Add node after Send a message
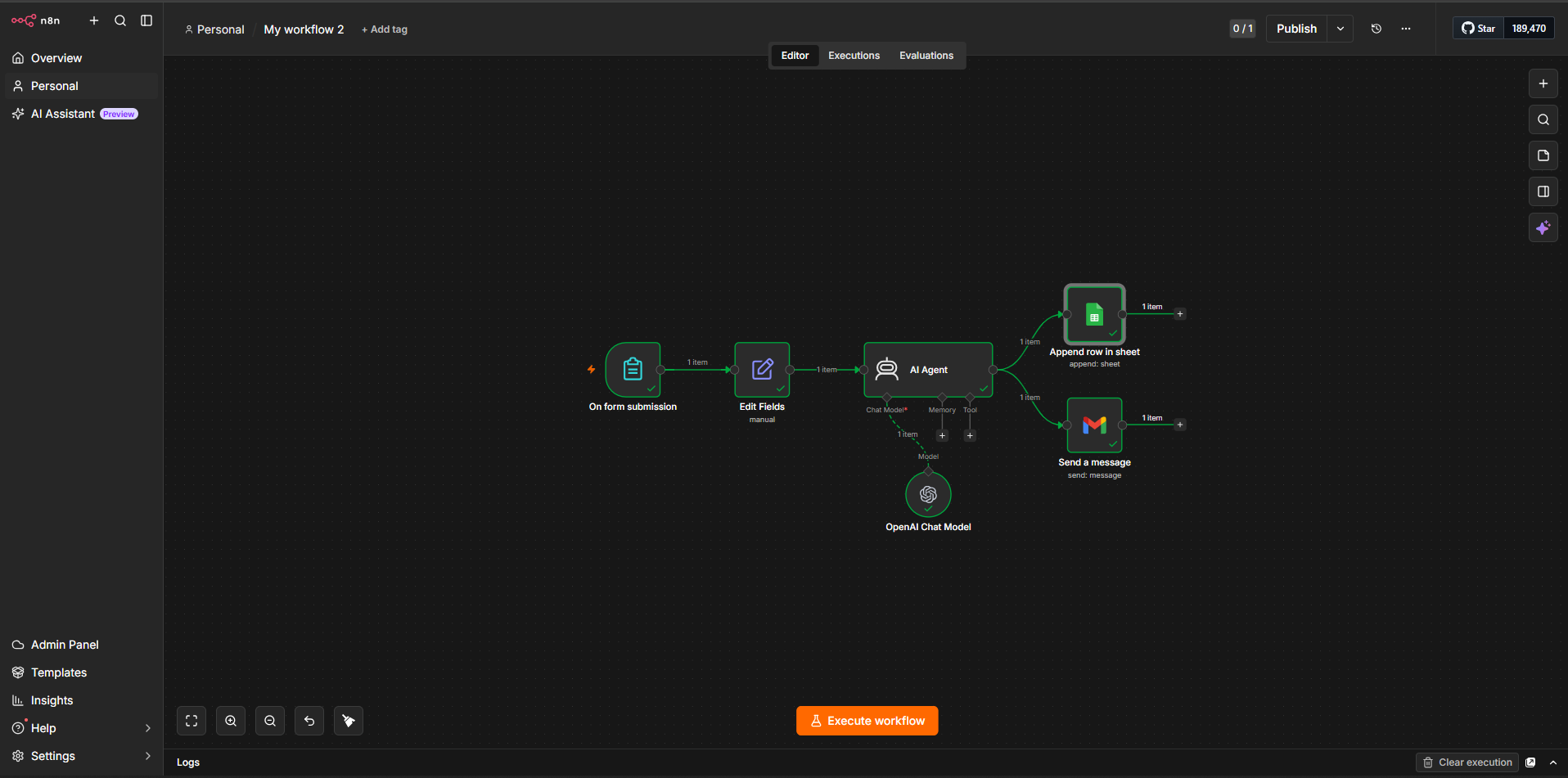Viewport: 1568px width, 778px height. click(1180, 425)
